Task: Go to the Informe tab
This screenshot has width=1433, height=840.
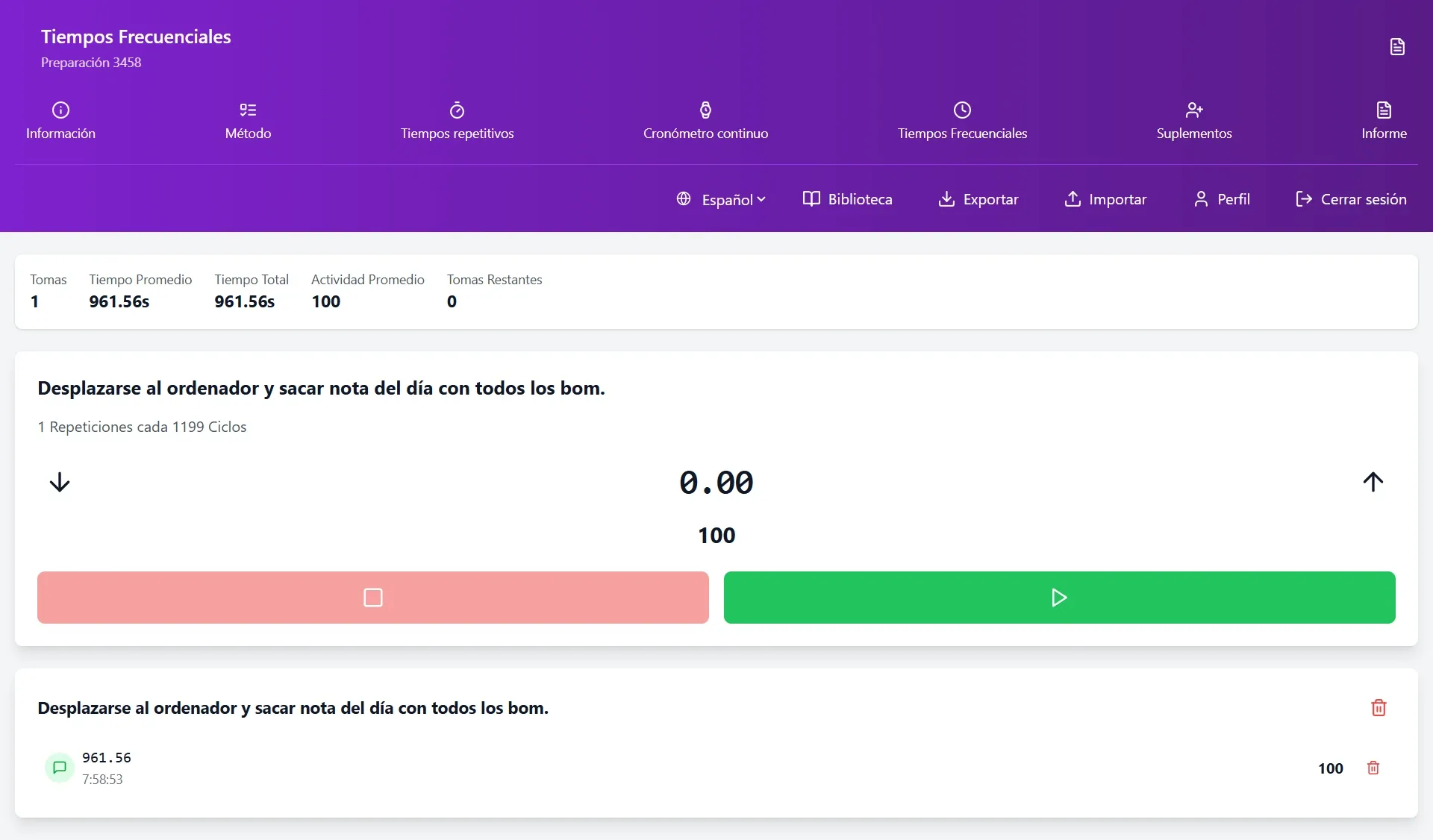Action: pyautogui.click(x=1384, y=121)
